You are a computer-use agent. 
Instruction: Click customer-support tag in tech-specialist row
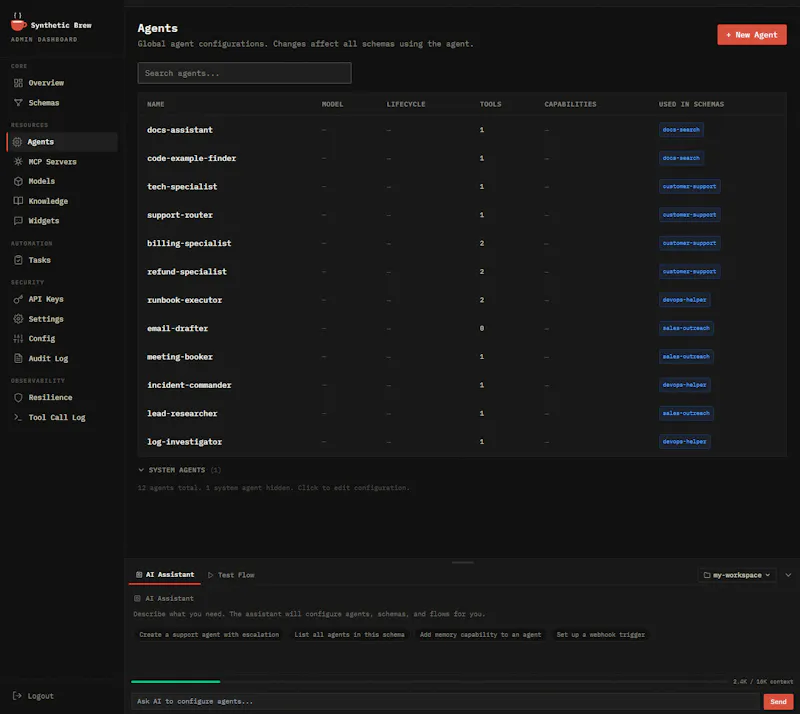click(689, 186)
